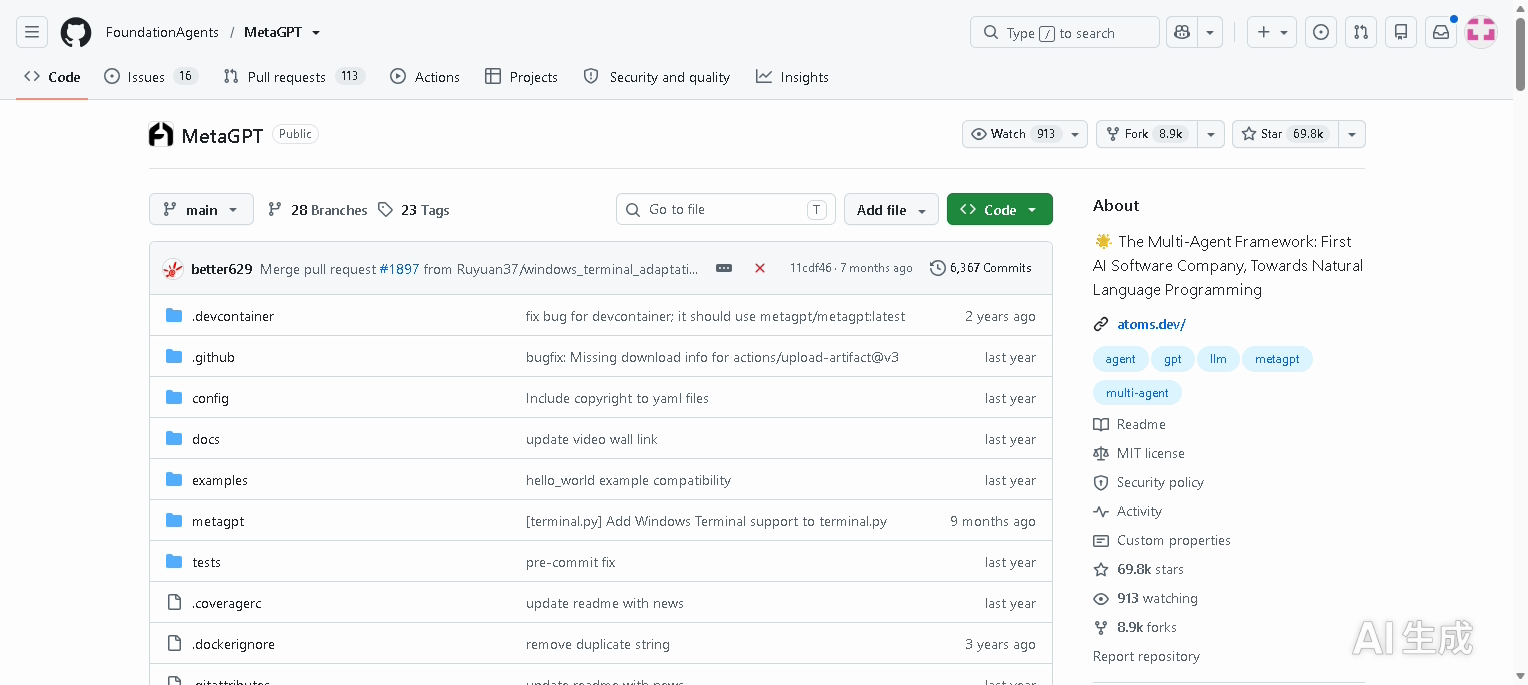Click the tag icon next to 23 Tags
The image size is (1528, 685).
click(386, 210)
